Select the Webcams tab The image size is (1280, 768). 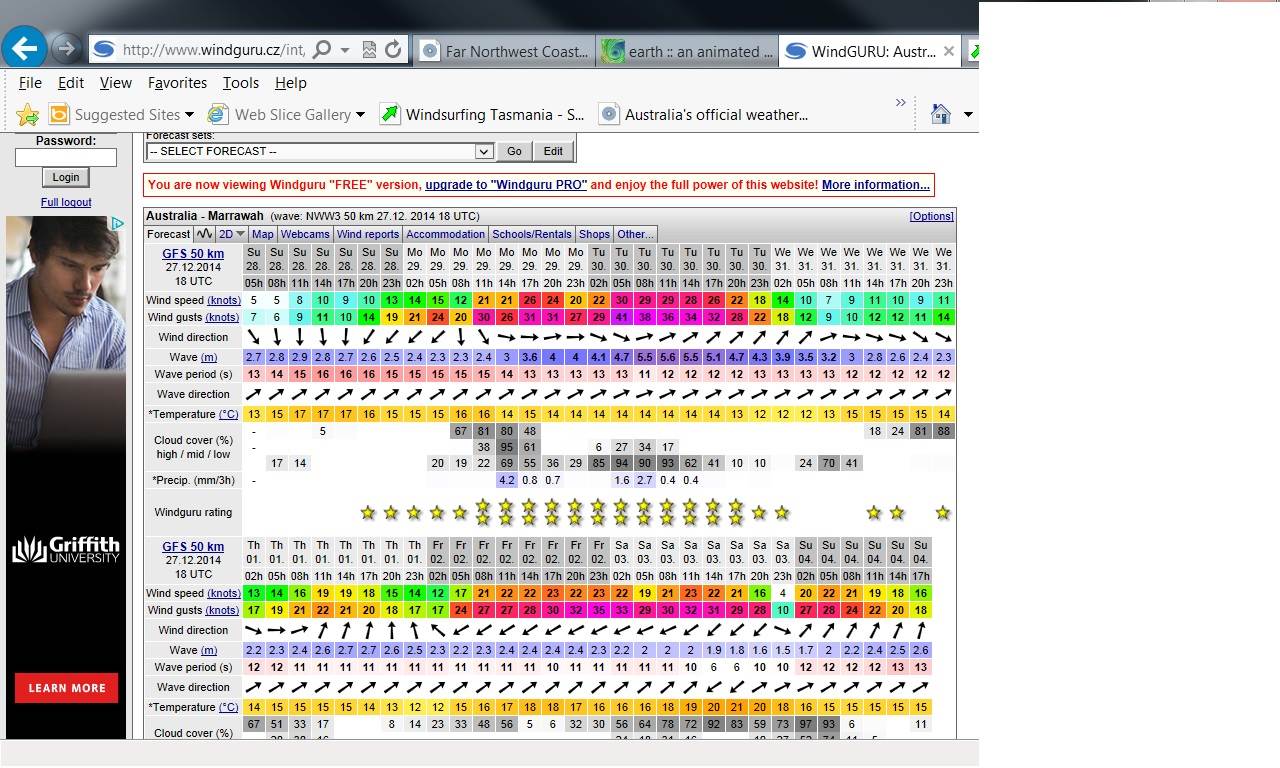click(x=305, y=234)
